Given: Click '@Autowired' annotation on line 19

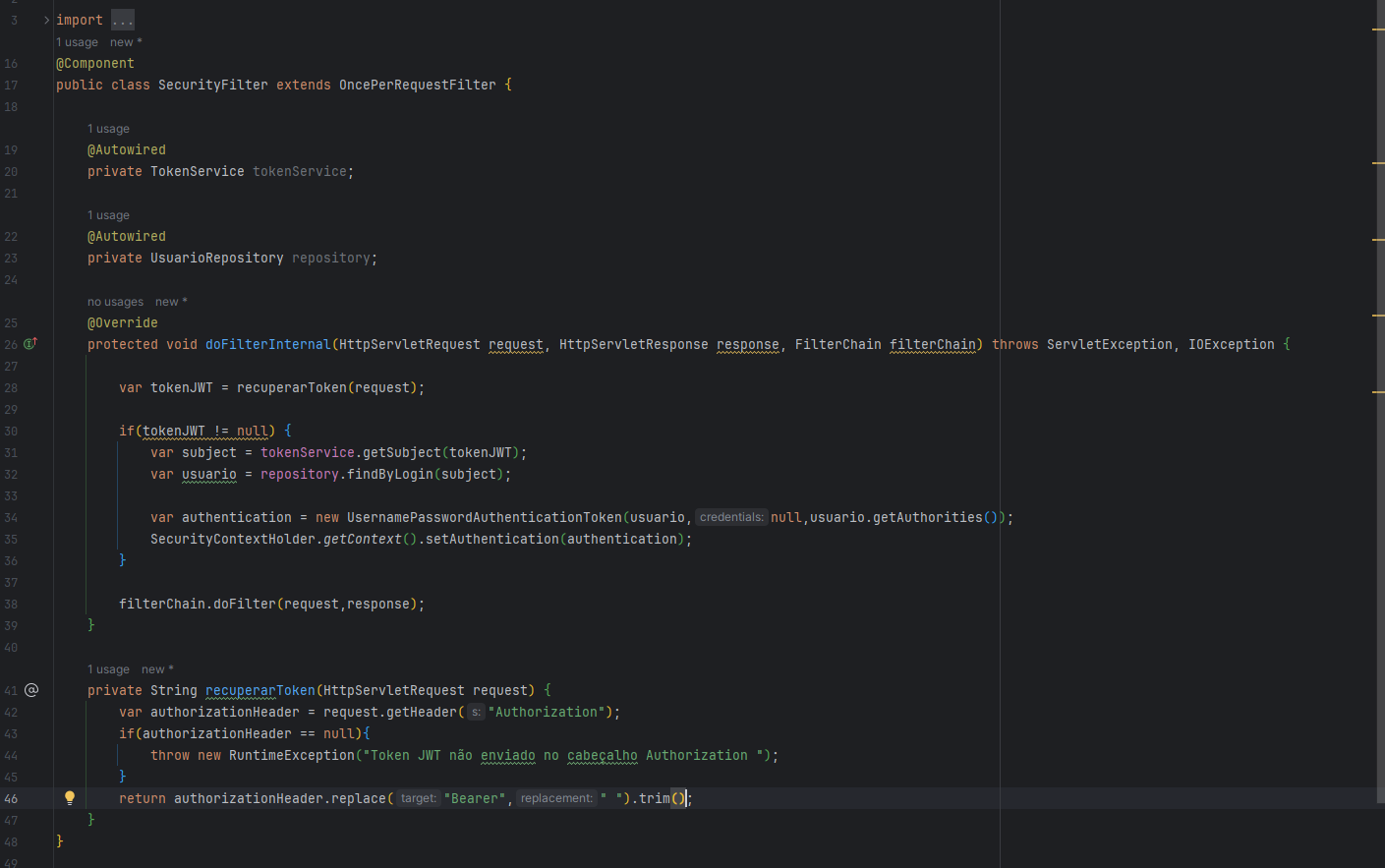Looking at the screenshot, I should (127, 149).
